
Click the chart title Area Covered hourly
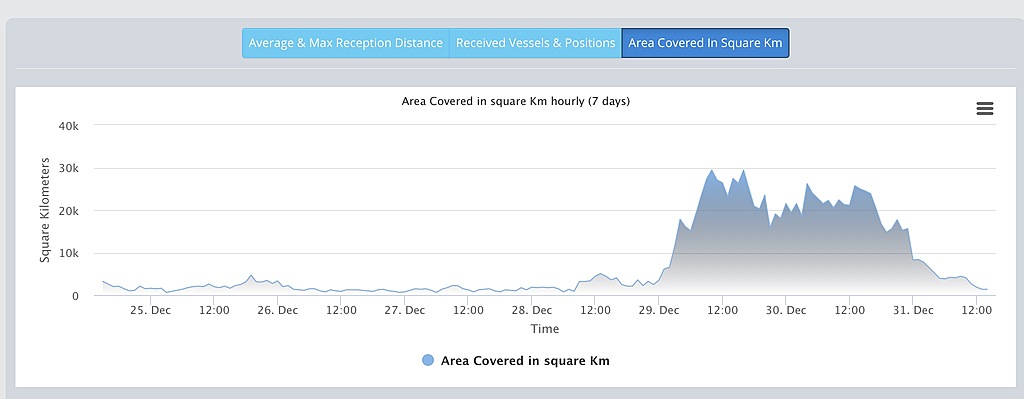(x=516, y=102)
